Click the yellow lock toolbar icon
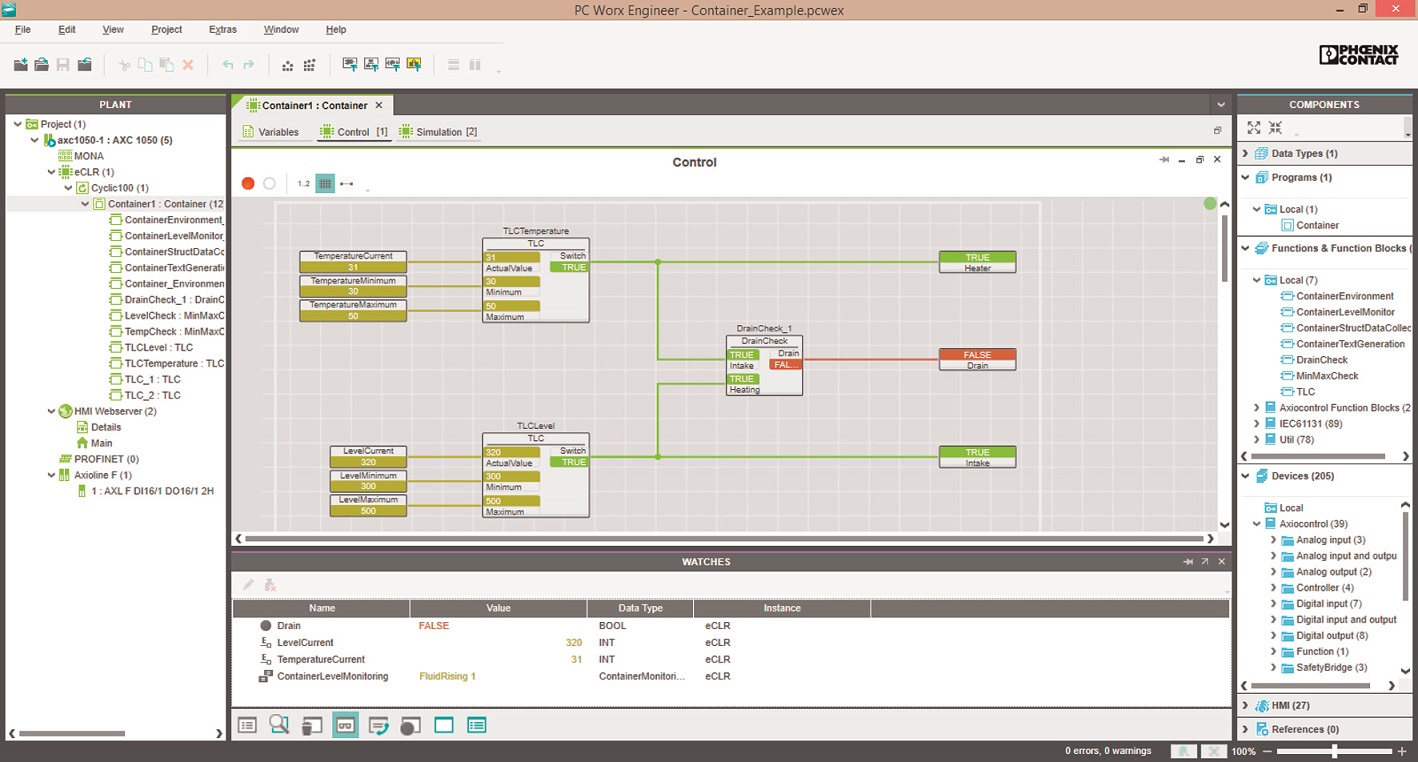The image size is (1418, 762). 414,65
